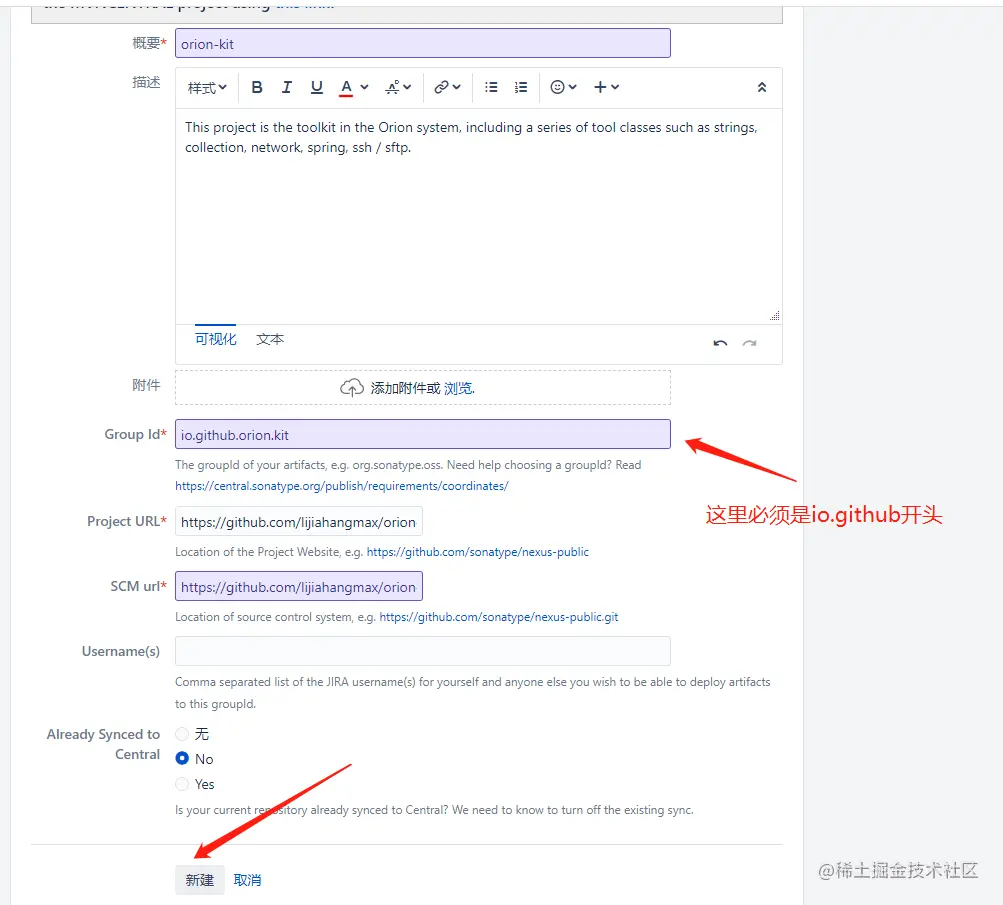Open more text formatting options dropdown
This screenshot has width=1003, height=905.
(398, 87)
